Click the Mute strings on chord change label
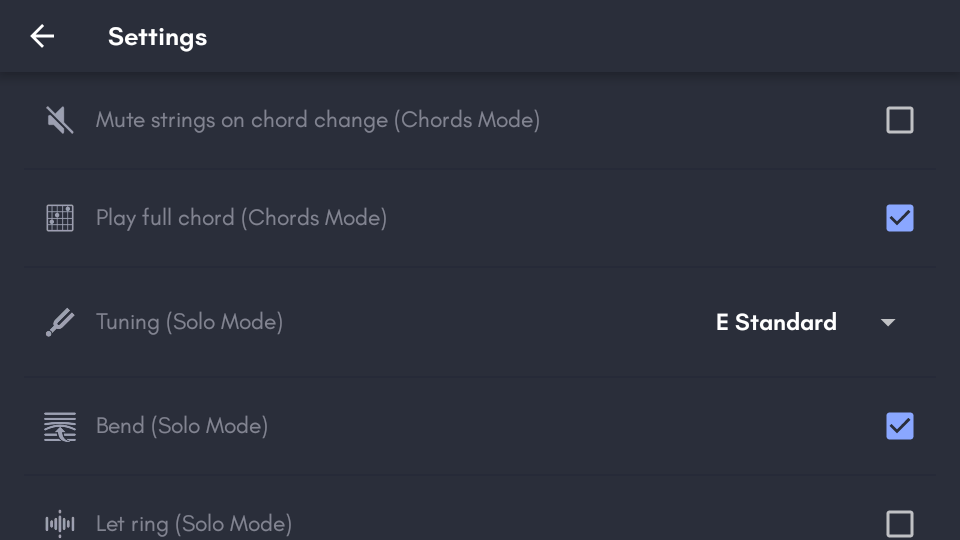Screen dimensions: 960x540 317,120
